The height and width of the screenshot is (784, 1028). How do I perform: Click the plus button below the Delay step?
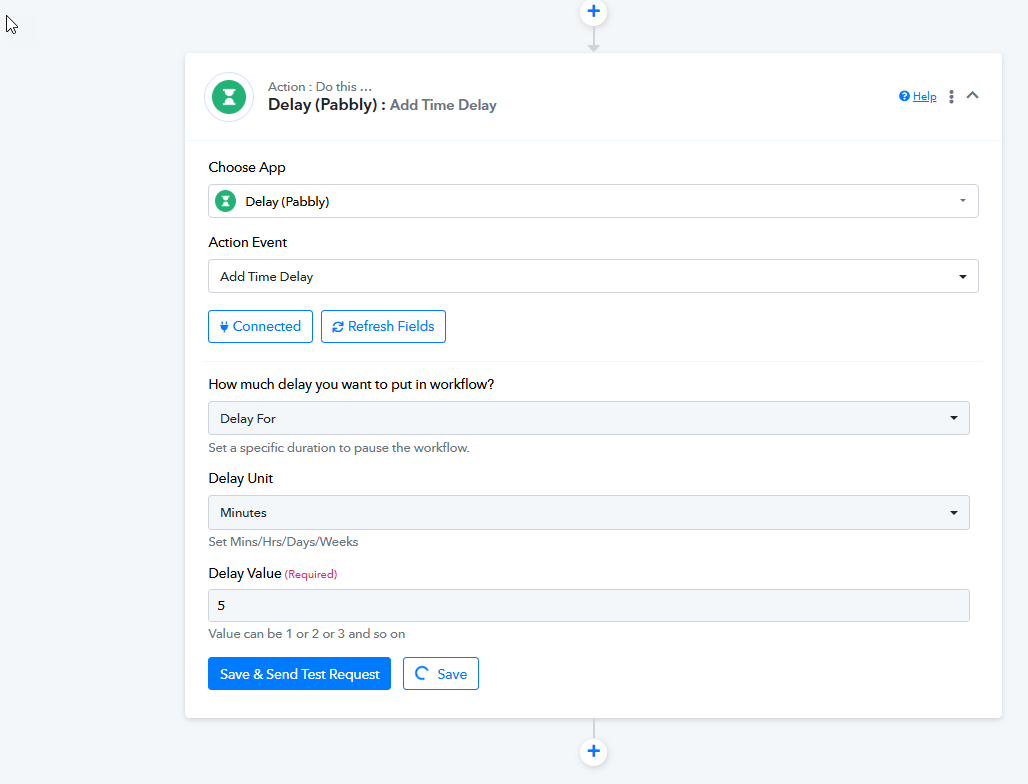pyautogui.click(x=593, y=751)
